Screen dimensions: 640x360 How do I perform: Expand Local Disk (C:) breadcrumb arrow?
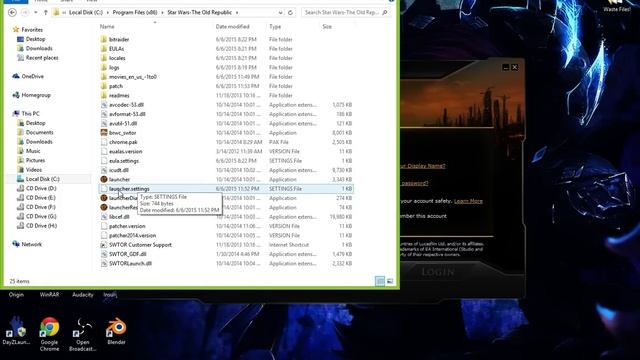click(108, 13)
